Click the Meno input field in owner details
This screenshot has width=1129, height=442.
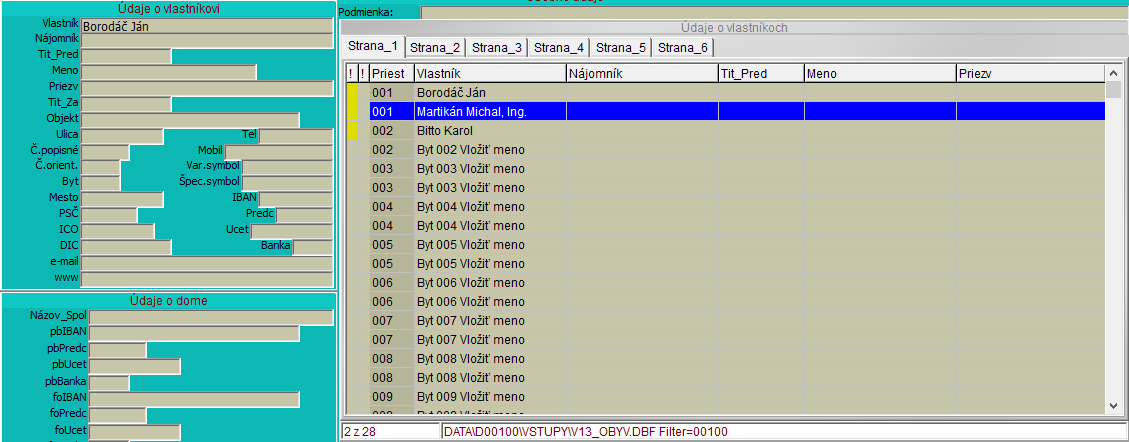pyautogui.click(x=168, y=72)
